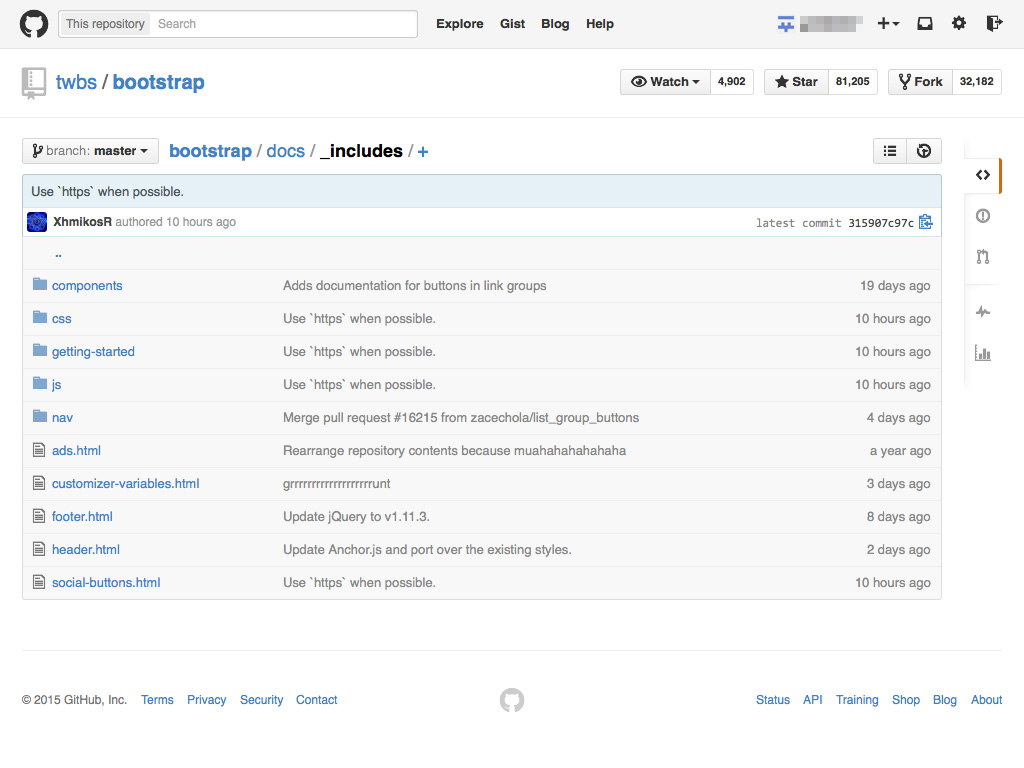This screenshot has height=768, width=1024.
Task: Click the GitHub octocat logo
Action: [x=33, y=23]
